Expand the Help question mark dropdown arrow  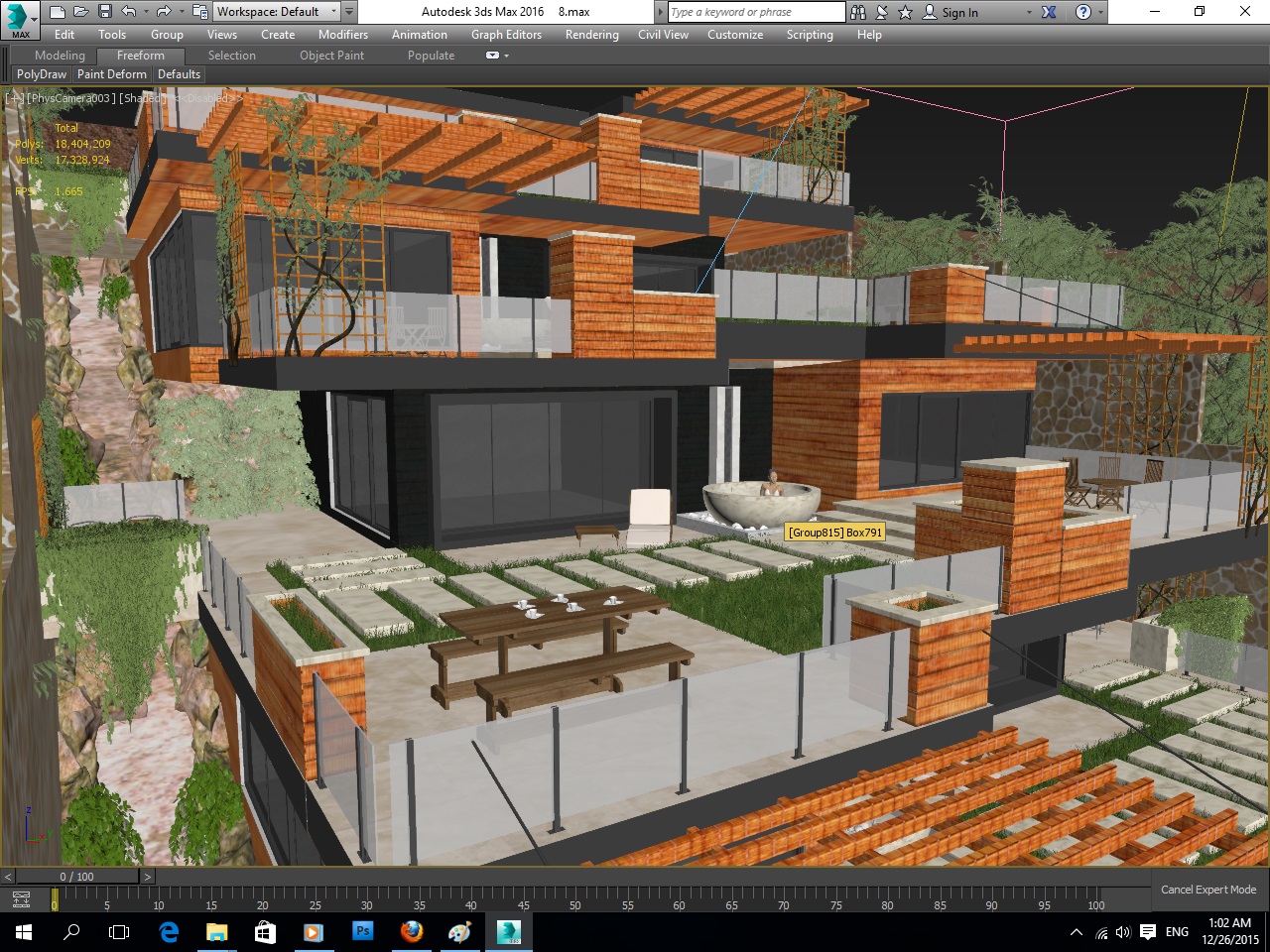click(1100, 12)
